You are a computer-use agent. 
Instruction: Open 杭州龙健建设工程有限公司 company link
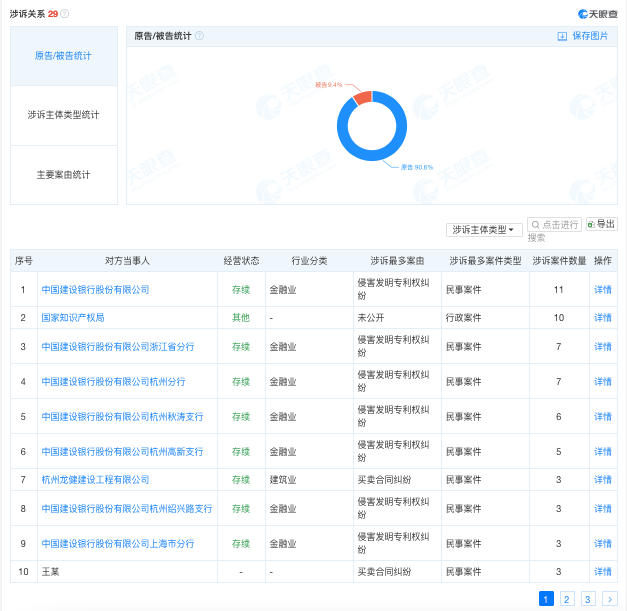(x=95, y=480)
